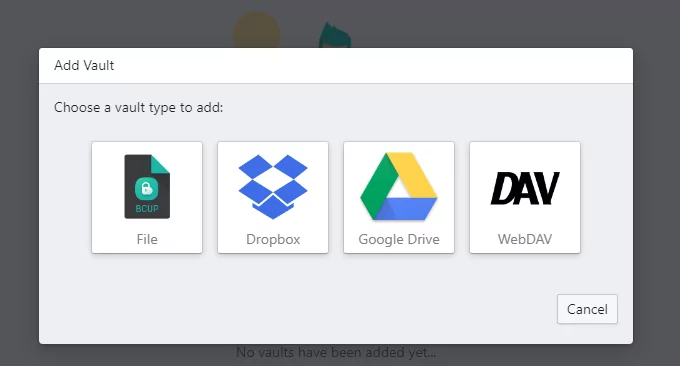Cancel the Add Vault dialog

[587, 309]
